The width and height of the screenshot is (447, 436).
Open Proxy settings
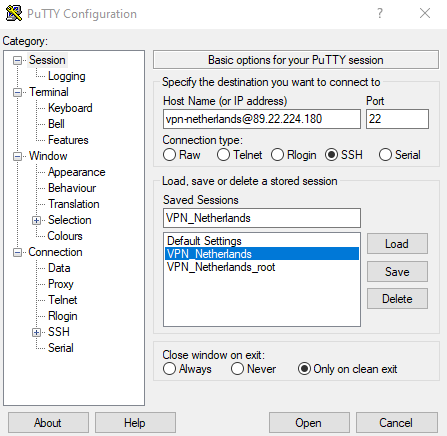(x=60, y=284)
